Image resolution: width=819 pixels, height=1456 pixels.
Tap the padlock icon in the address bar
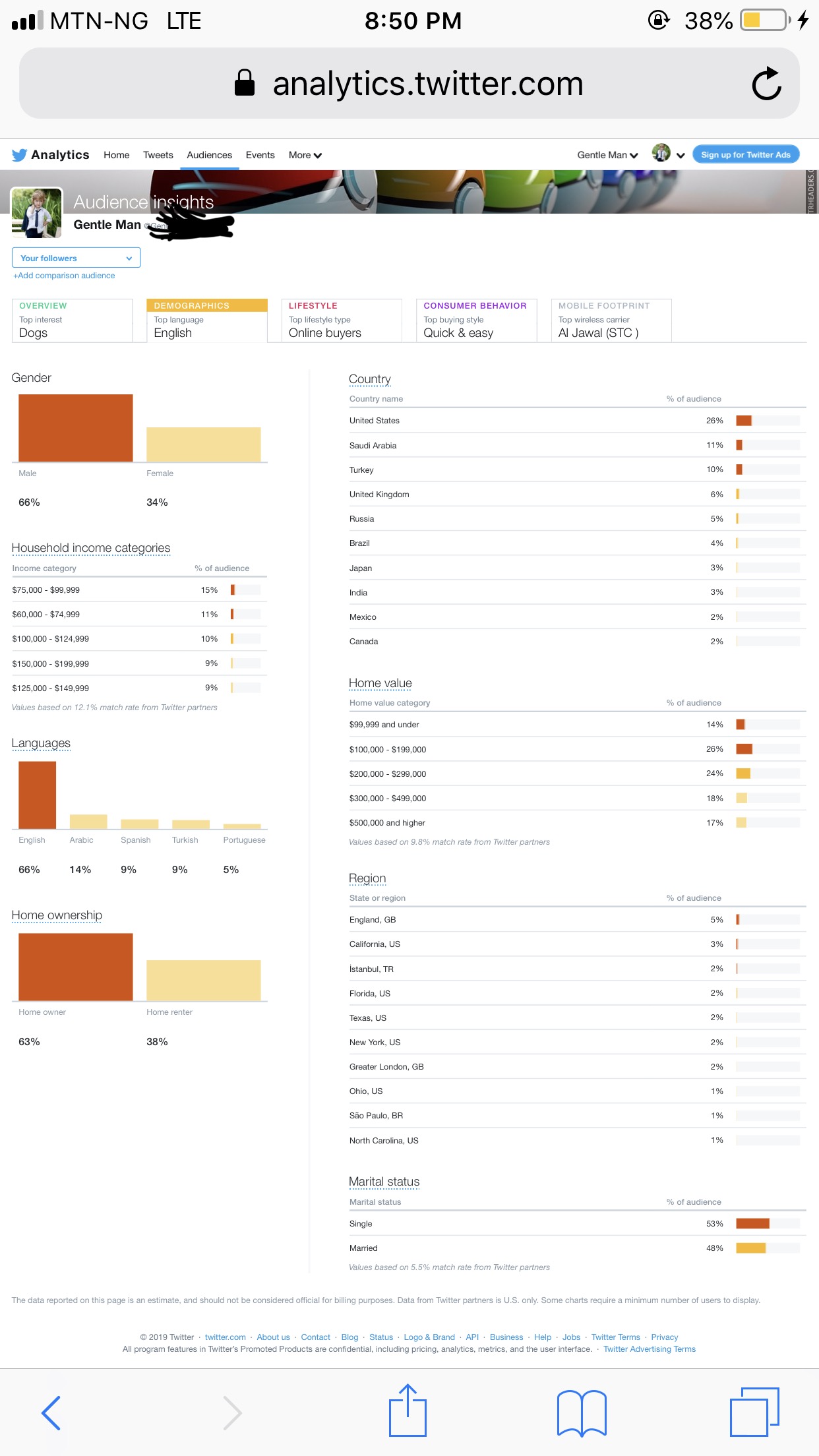click(x=245, y=83)
